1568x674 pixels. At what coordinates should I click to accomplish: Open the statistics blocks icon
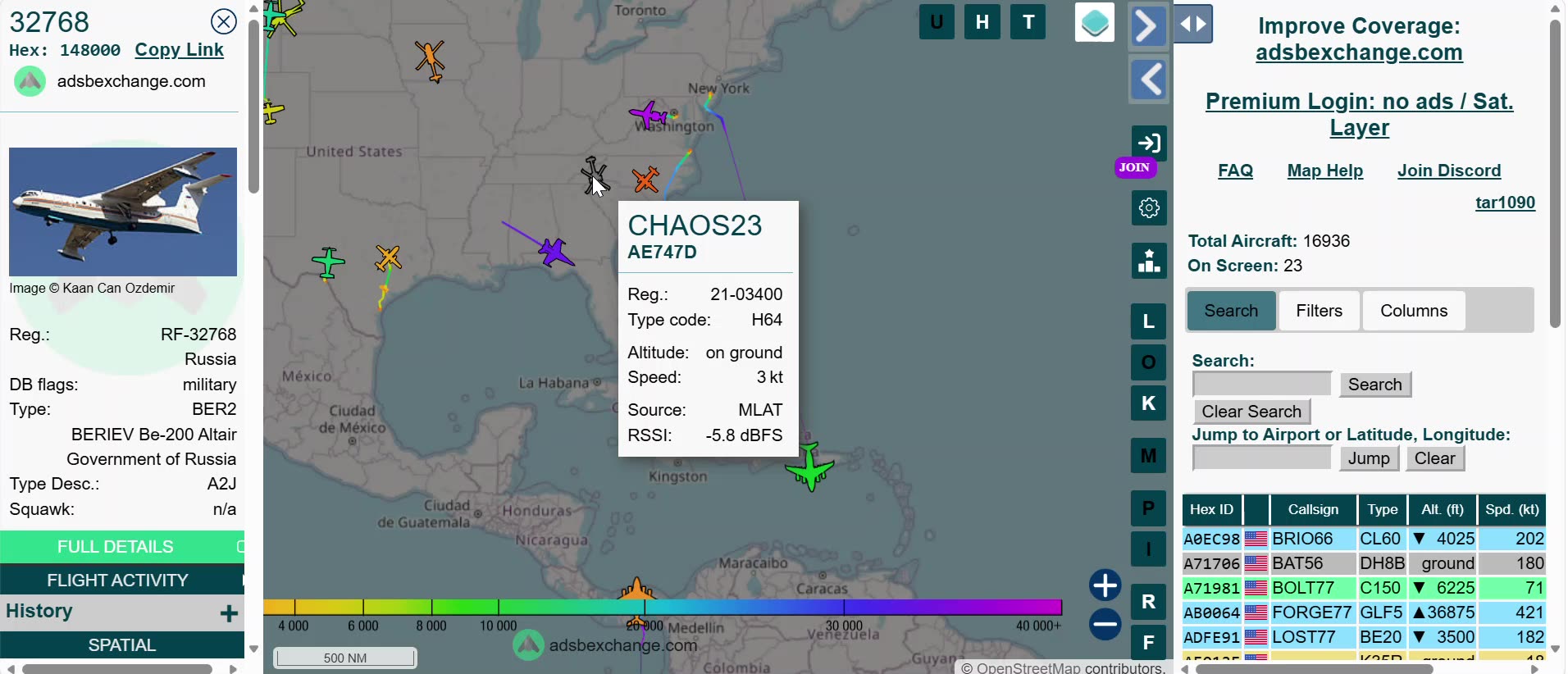click(1149, 261)
